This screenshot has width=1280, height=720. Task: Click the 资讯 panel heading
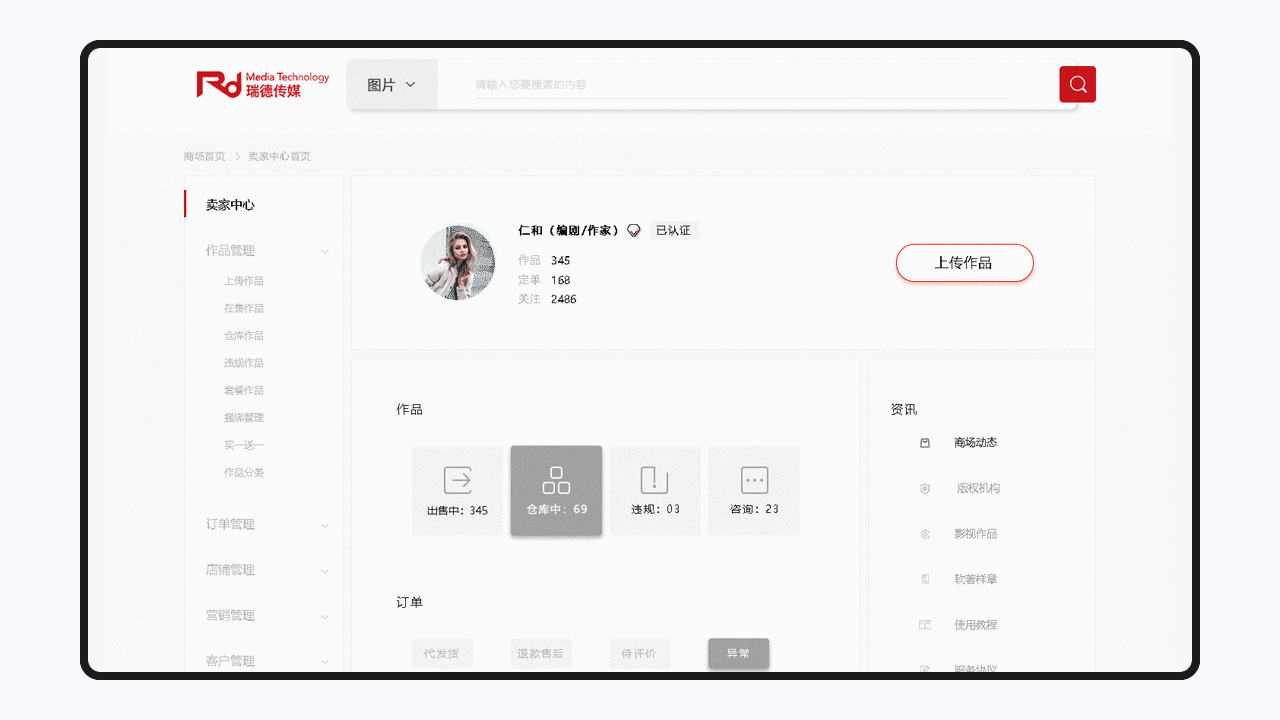point(904,410)
